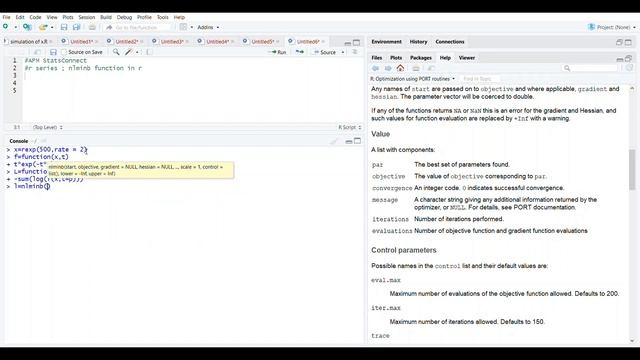The height and width of the screenshot is (360, 640).
Task: Click editor line 3 in the script
Action: pyautogui.click(x=193, y=76)
